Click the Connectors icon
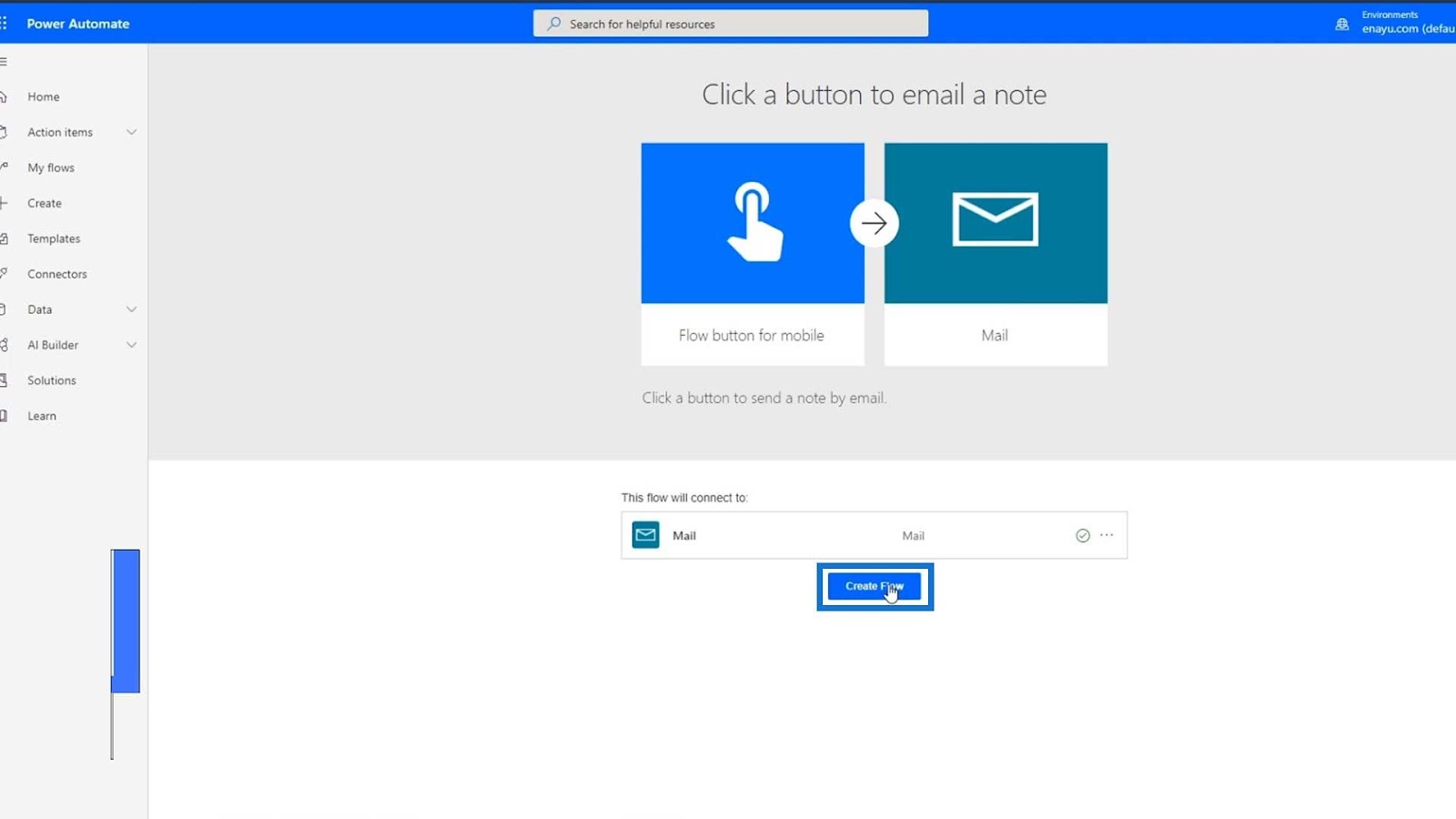 [x=4, y=274]
